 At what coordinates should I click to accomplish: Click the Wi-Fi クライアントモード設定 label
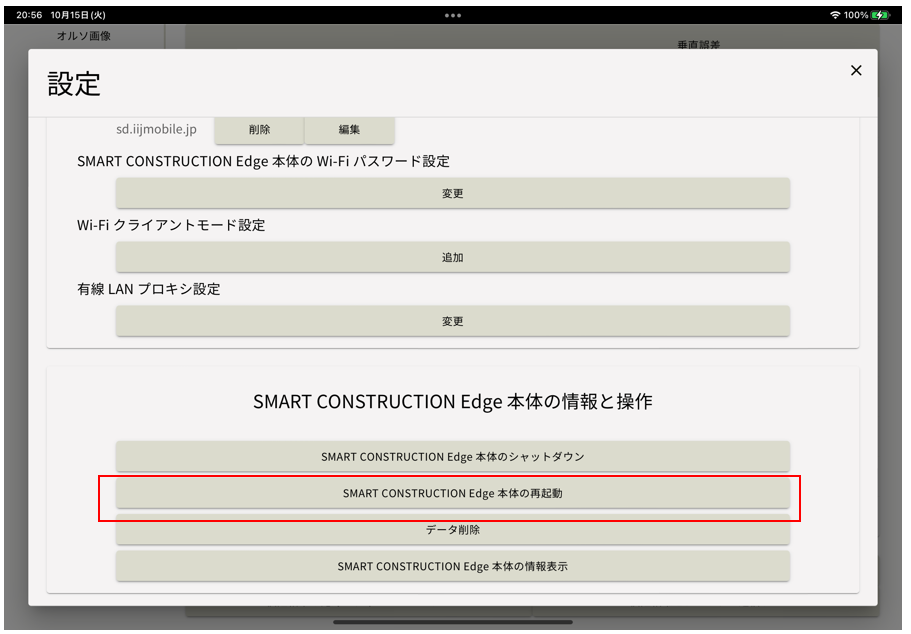tap(171, 225)
